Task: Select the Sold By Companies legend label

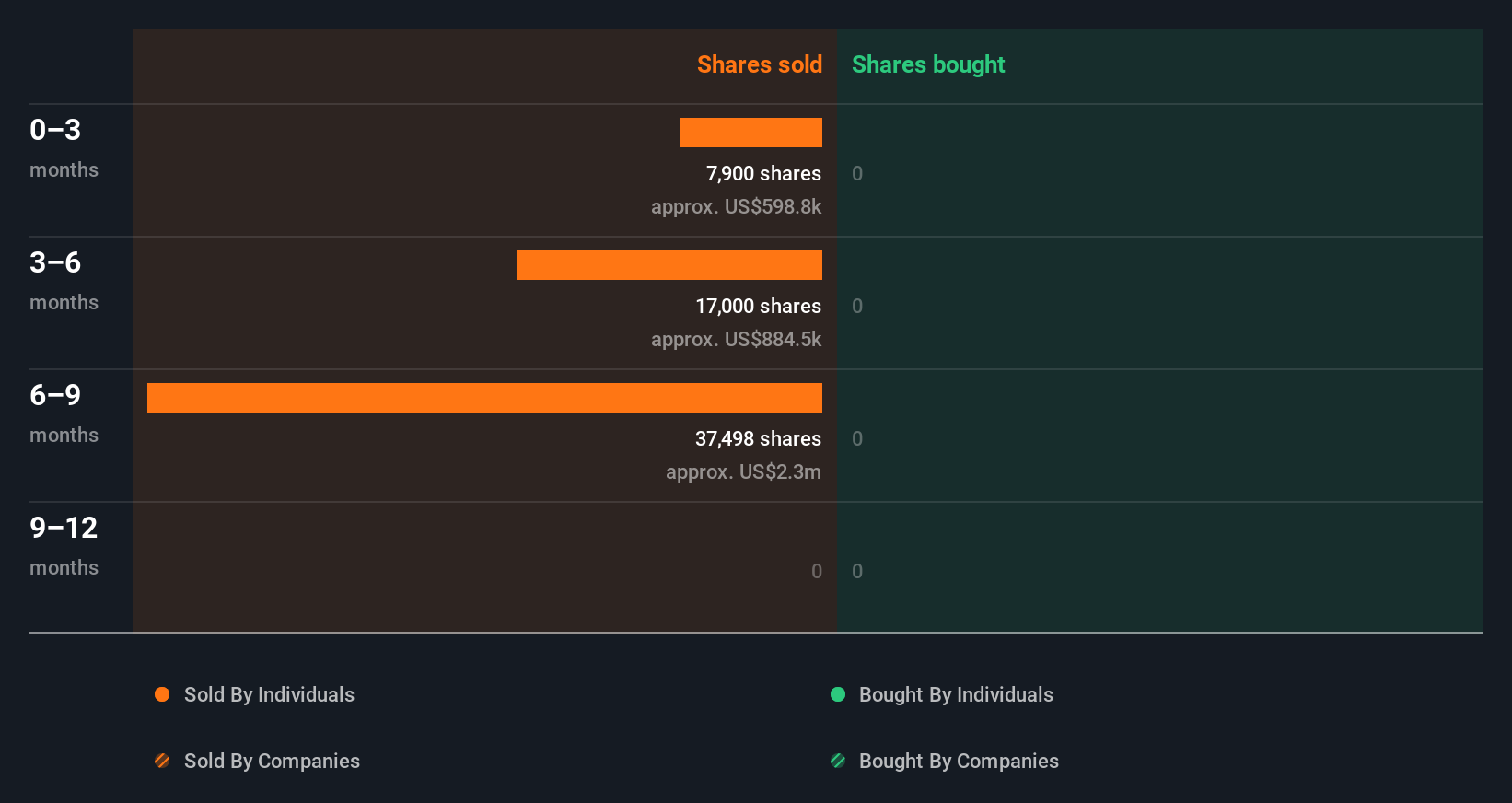Action: (x=272, y=761)
